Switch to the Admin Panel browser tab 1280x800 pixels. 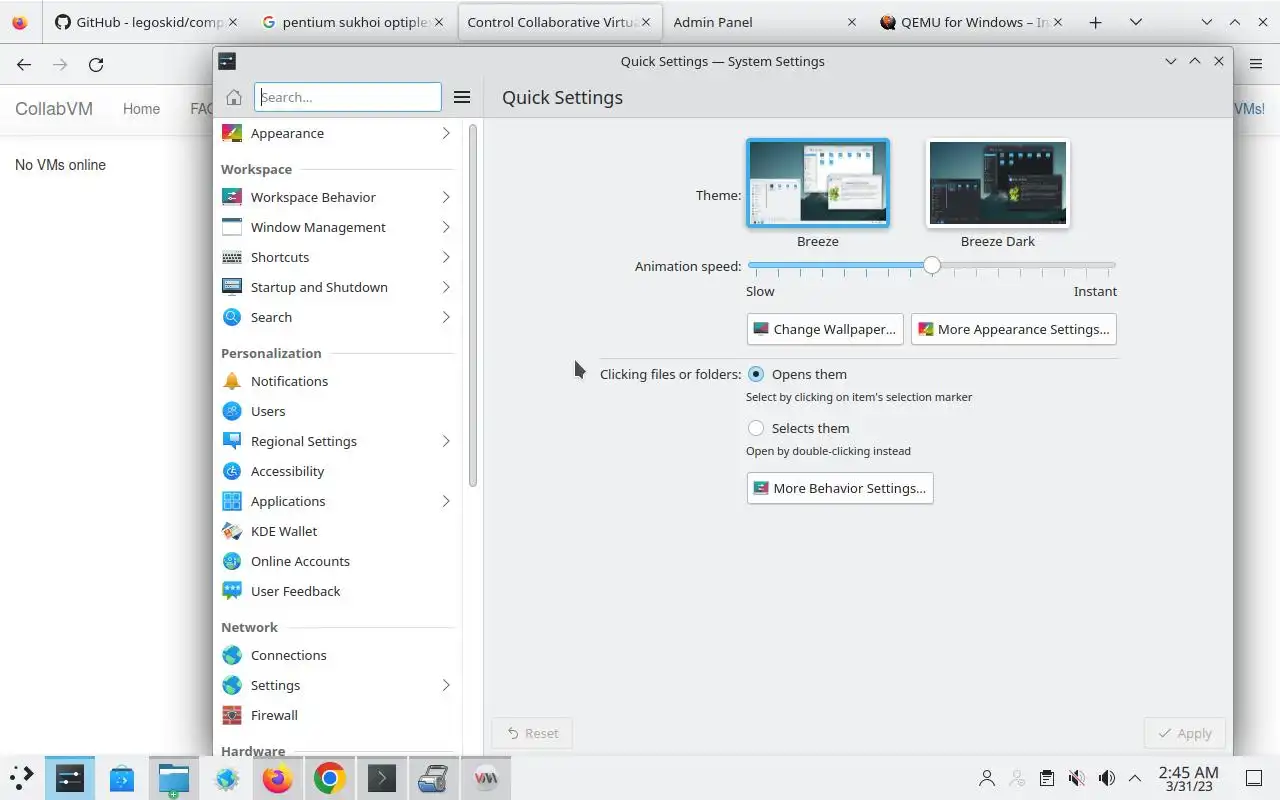point(764,22)
